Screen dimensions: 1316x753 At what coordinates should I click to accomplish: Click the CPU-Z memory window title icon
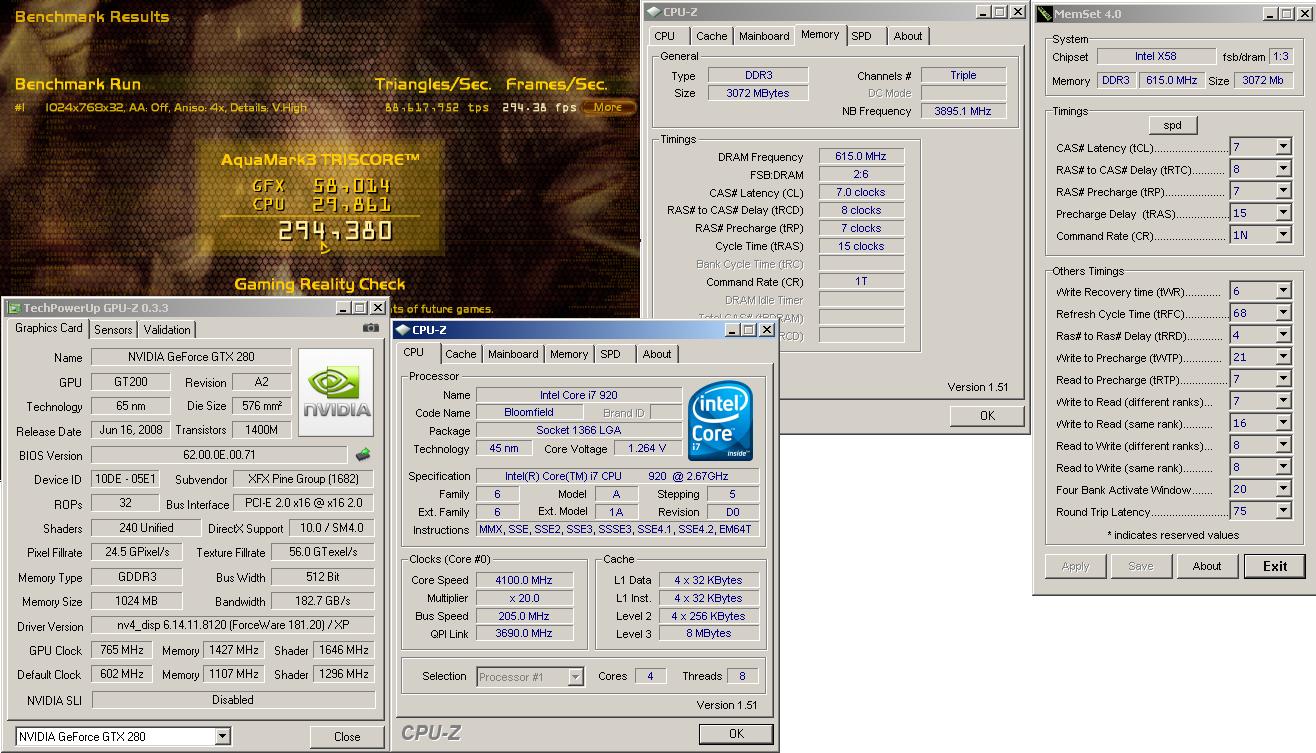[x=653, y=12]
